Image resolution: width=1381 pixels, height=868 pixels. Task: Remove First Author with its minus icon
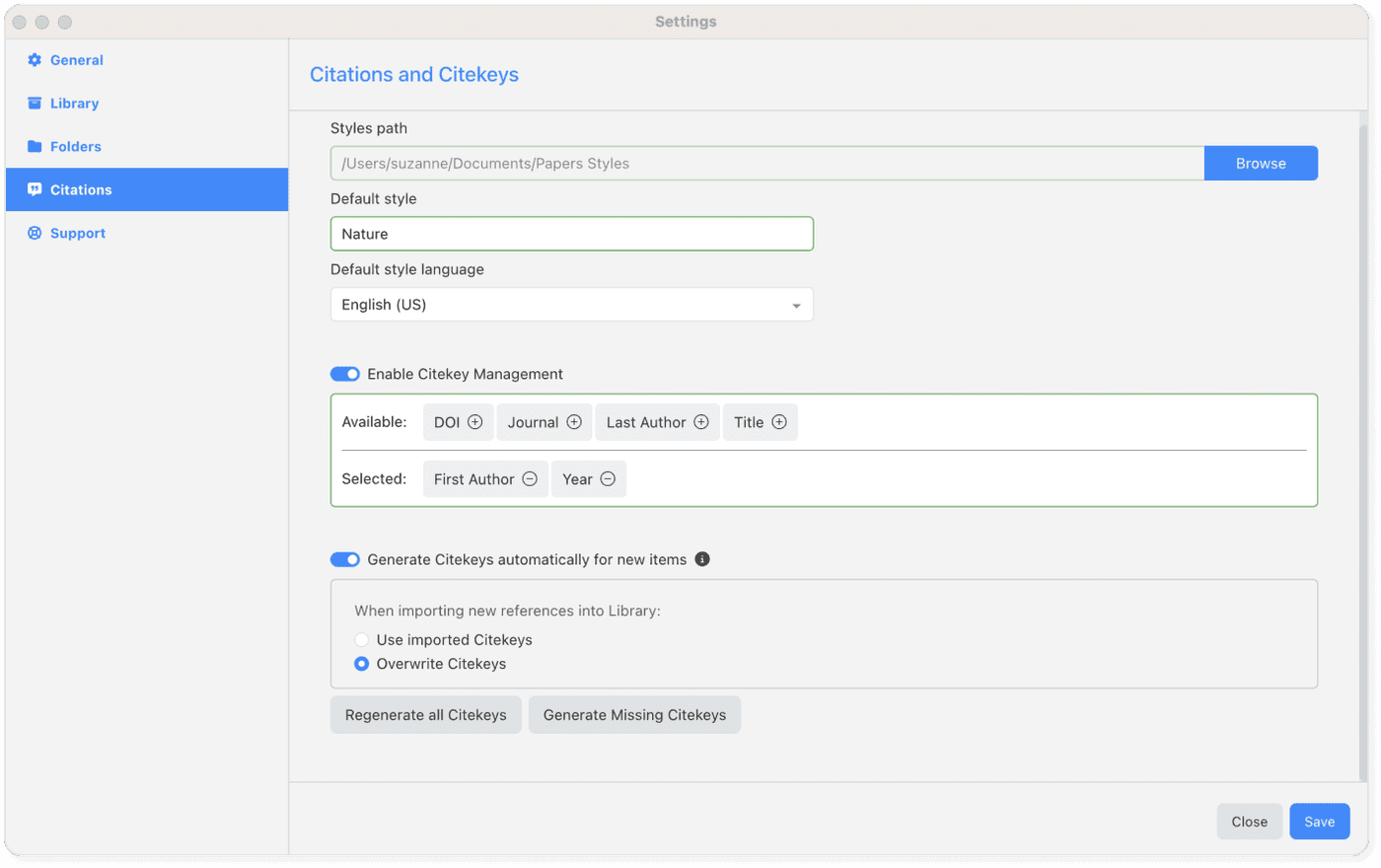coord(530,478)
